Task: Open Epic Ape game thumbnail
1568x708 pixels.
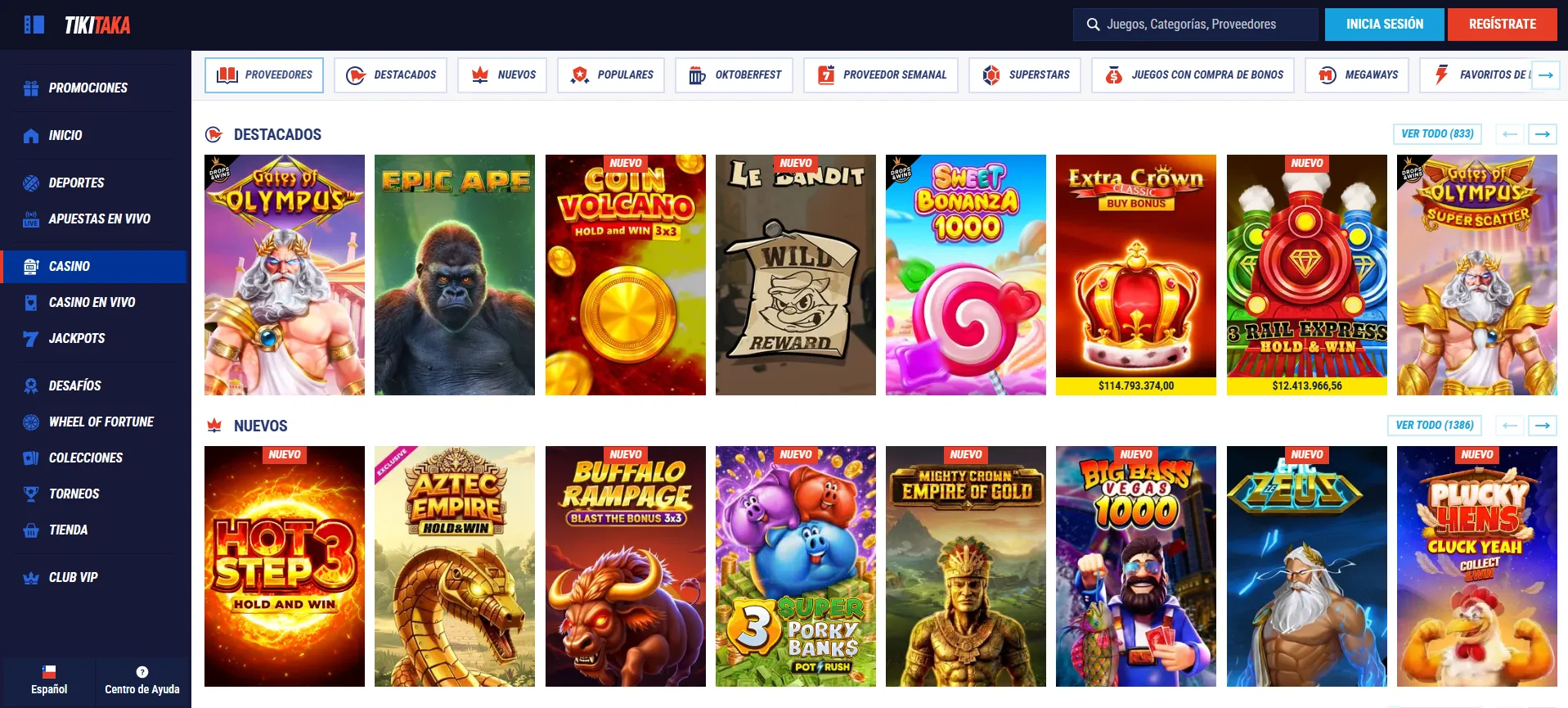Action: pyautogui.click(x=455, y=275)
